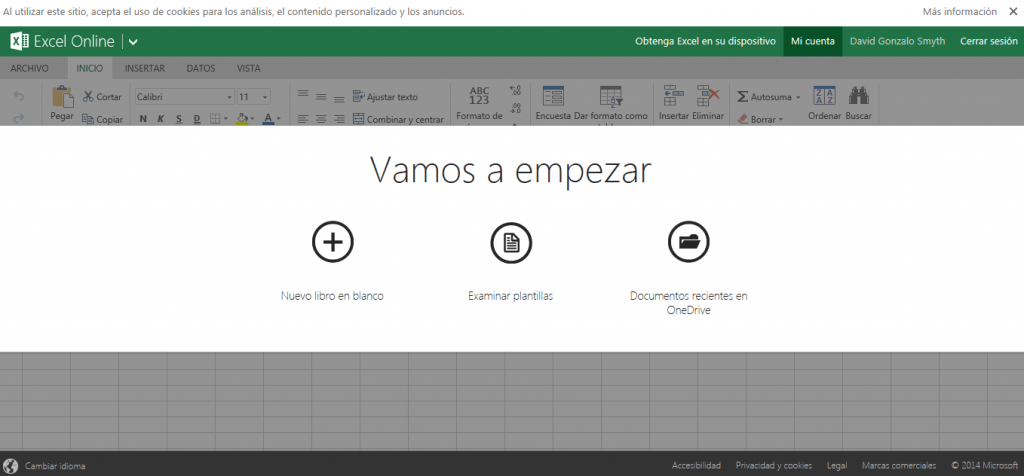Viewport: 1024px width, 476px height.
Task: Toggle center text horizontally
Action: coord(321,119)
